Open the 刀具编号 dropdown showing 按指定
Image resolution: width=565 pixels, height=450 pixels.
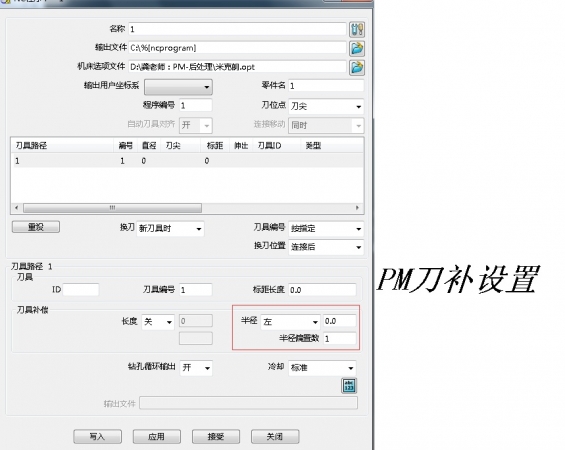coord(326,228)
